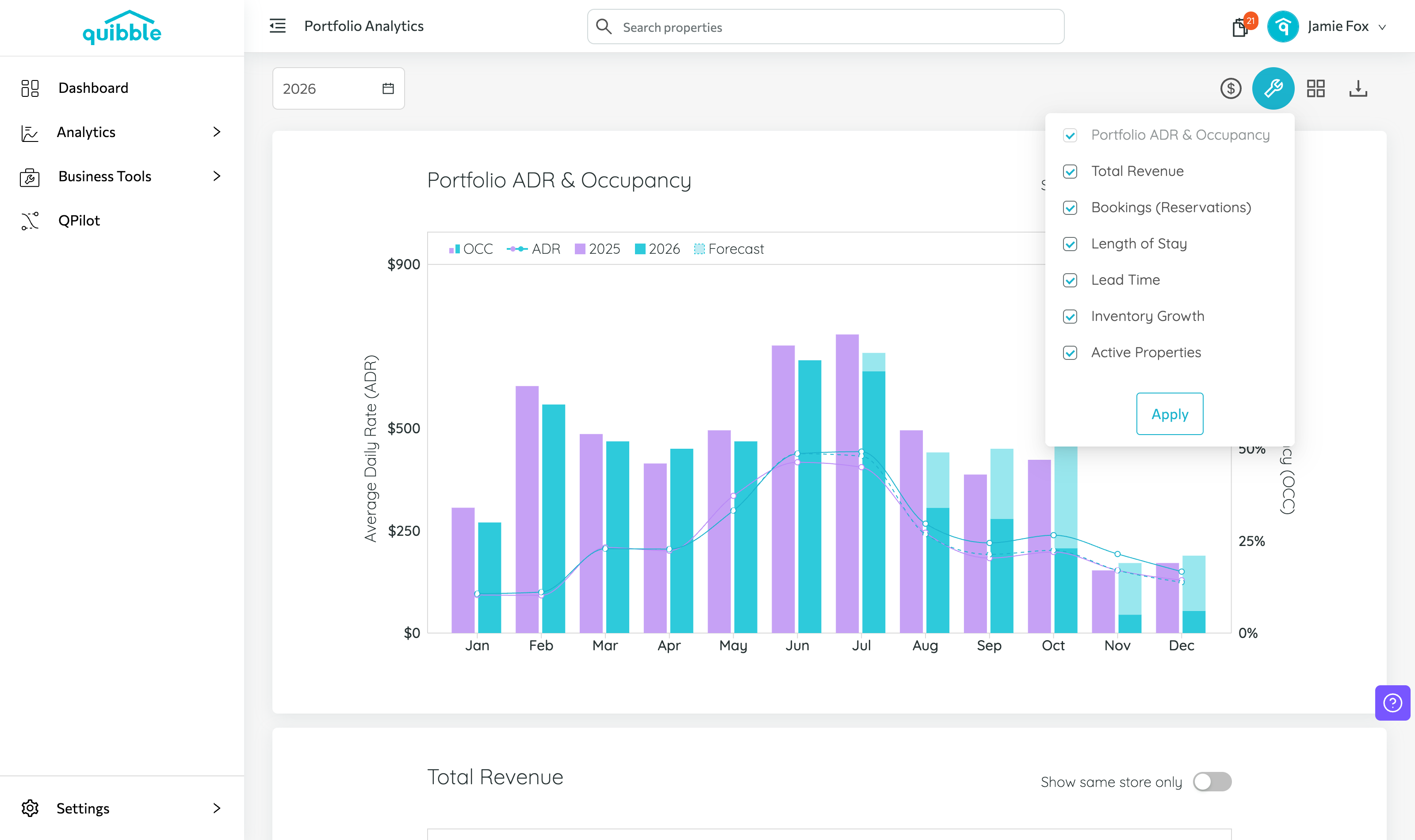
Task: Uncheck Bookings (Reservations) checkbox
Action: (1070, 208)
